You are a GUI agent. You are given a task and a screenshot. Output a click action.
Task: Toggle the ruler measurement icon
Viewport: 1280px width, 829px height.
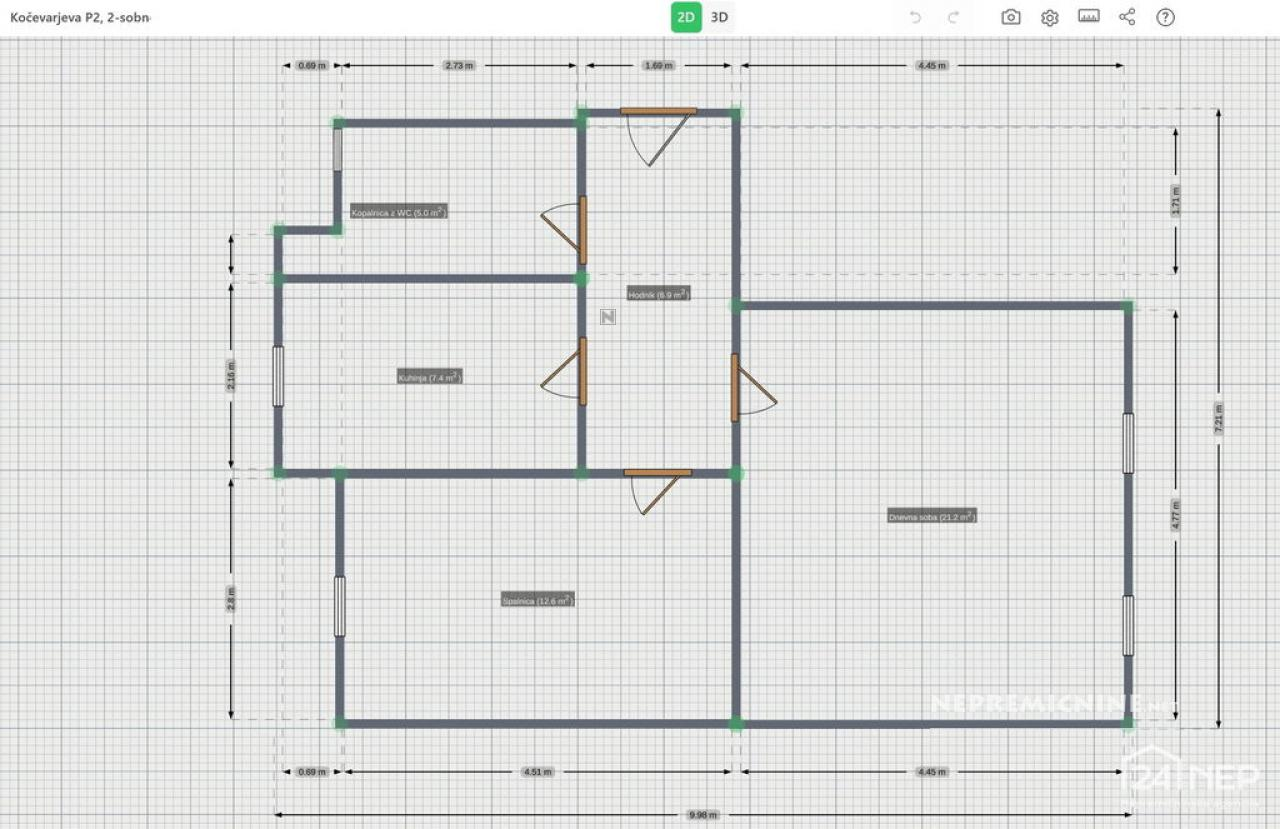click(x=1088, y=17)
